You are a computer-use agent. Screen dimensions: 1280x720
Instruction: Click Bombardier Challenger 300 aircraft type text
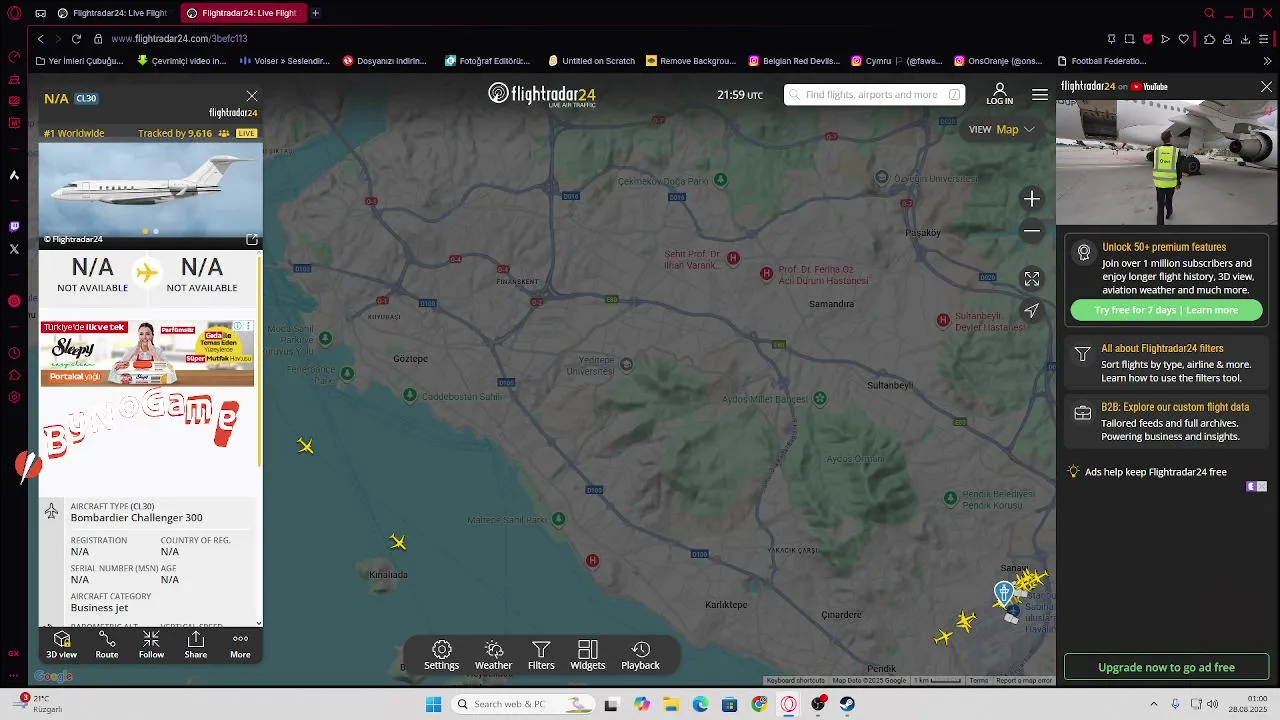point(136,518)
